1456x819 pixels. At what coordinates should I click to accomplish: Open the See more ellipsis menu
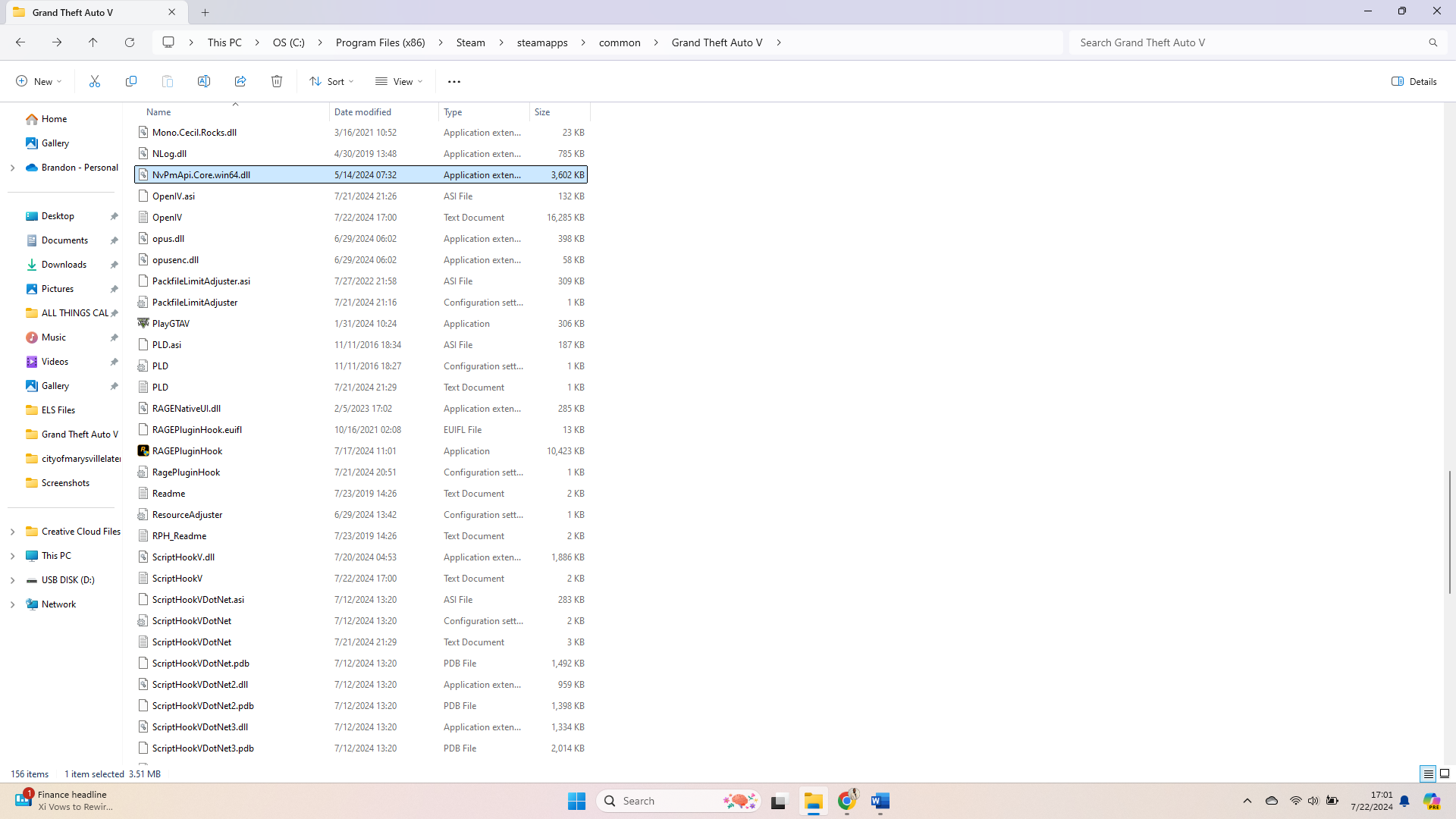pyautogui.click(x=454, y=81)
